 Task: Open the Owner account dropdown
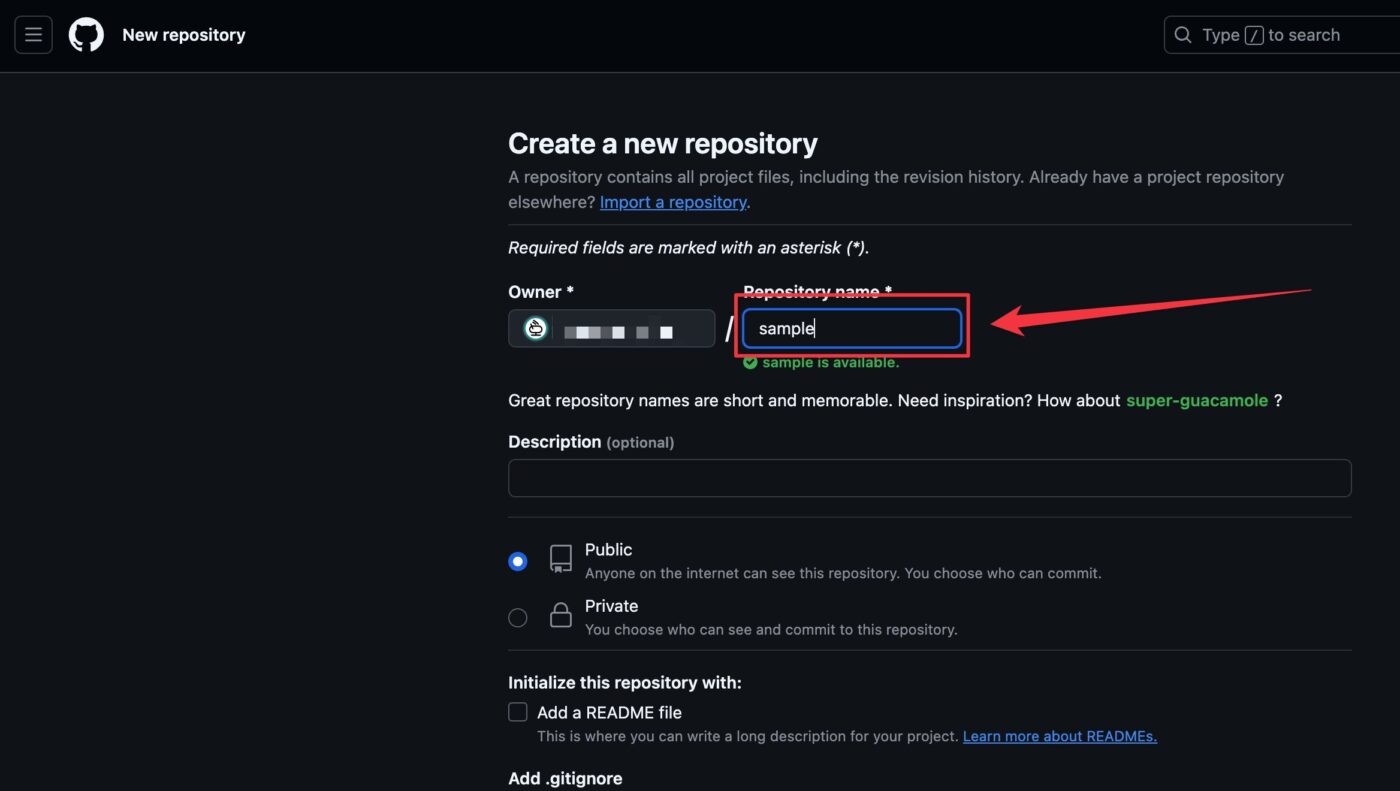point(612,329)
